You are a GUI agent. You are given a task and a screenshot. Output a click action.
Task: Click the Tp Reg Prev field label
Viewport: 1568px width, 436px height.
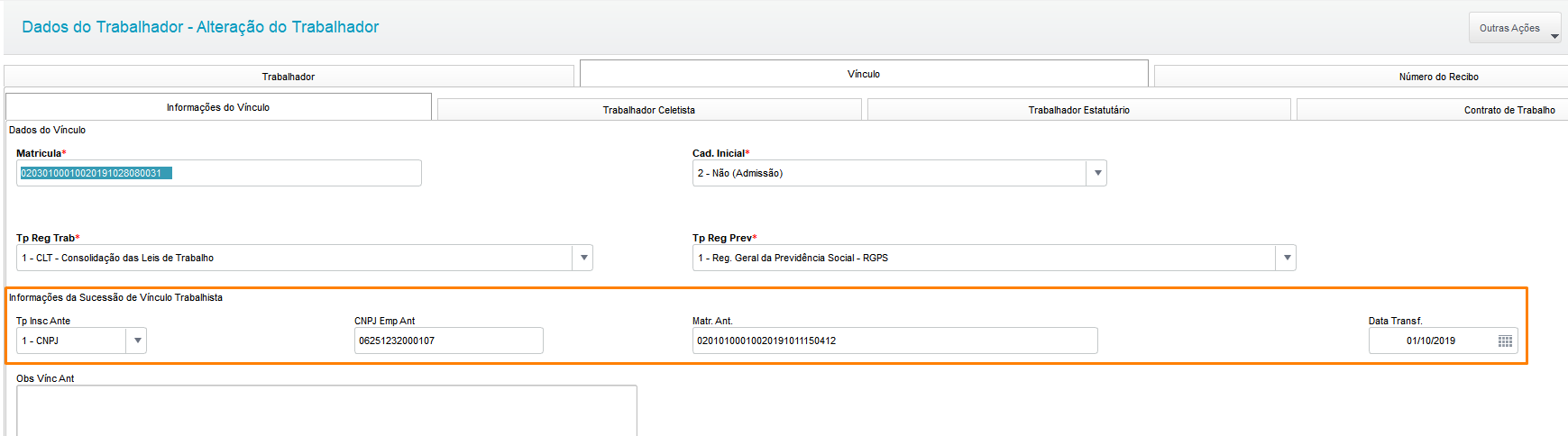724,238
